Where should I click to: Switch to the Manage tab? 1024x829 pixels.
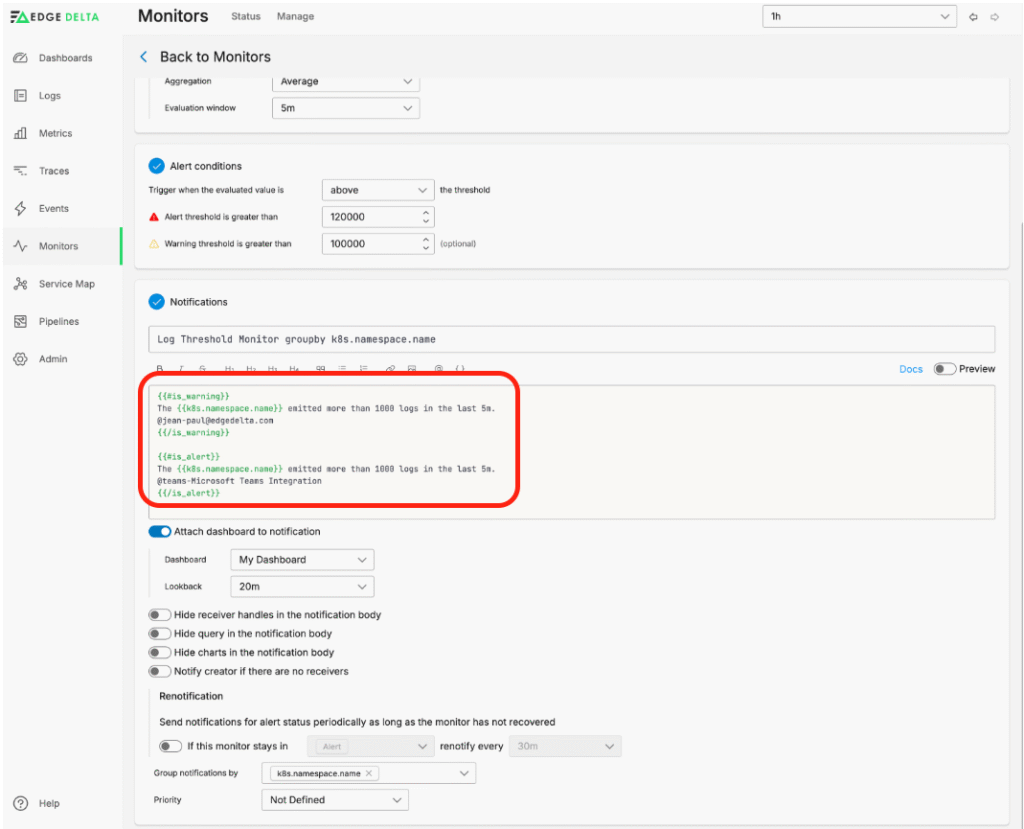pos(295,17)
